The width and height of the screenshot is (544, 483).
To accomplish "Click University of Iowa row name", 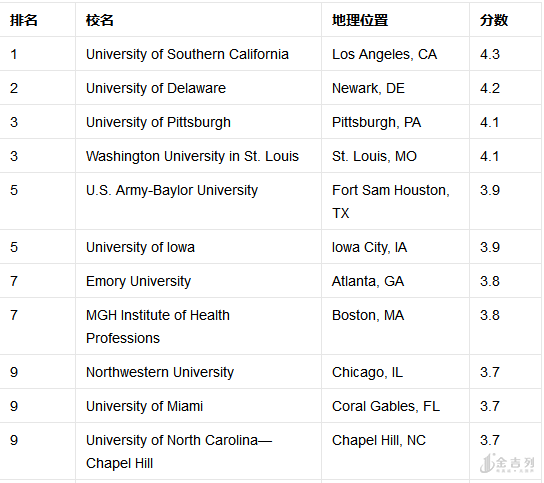I will pyautogui.click(x=140, y=247).
